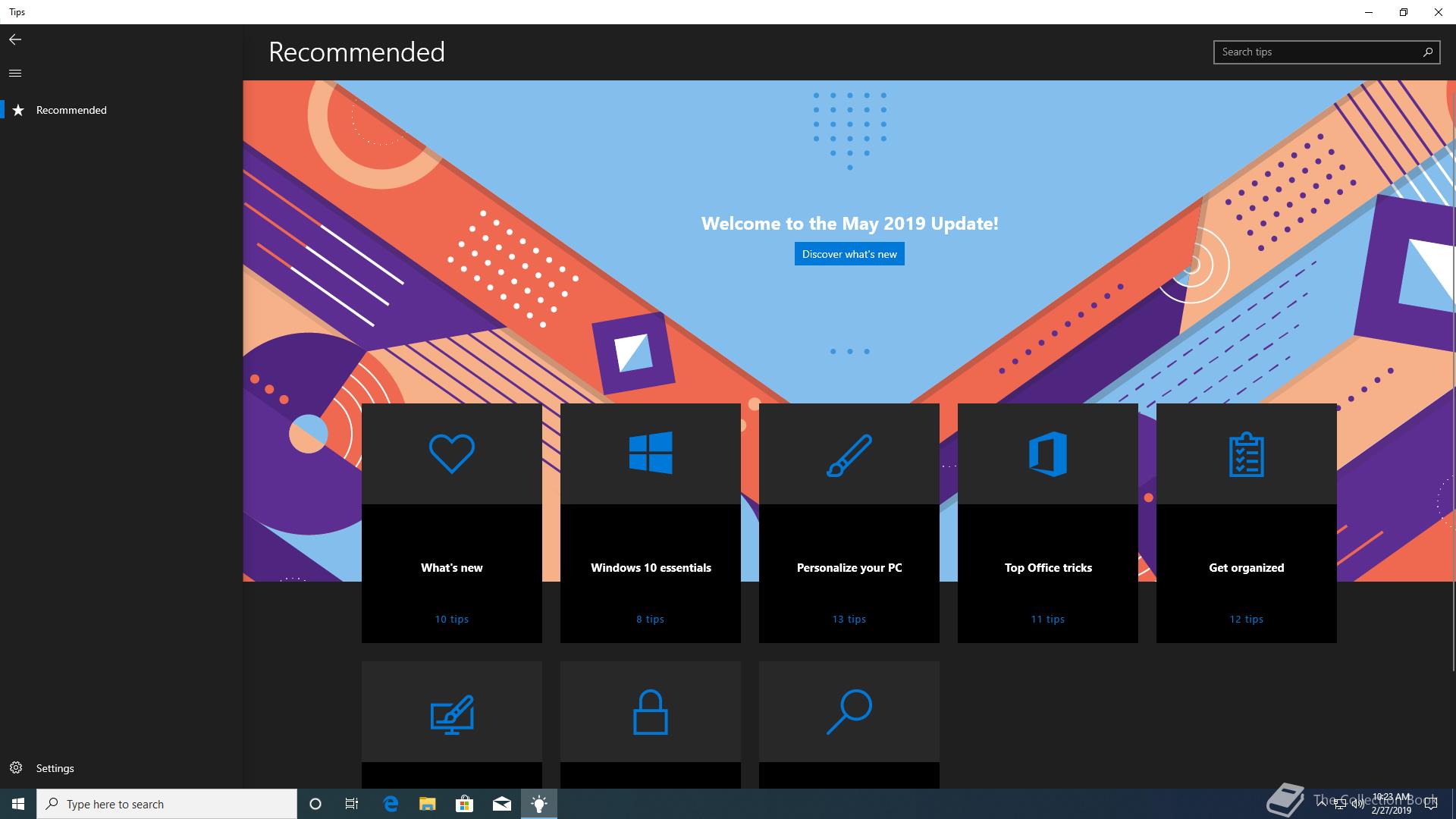Click the clipboard checklist icon
The width and height of the screenshot is (1456, 819).
[x=1247, y=454]
